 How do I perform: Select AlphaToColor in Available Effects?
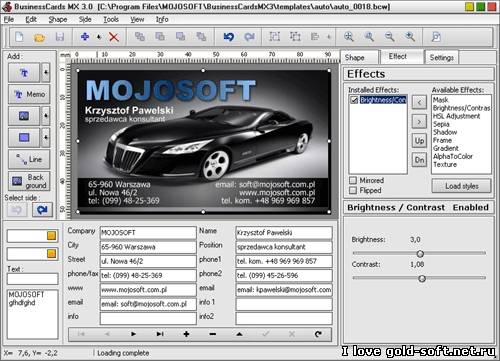[453, 156]
